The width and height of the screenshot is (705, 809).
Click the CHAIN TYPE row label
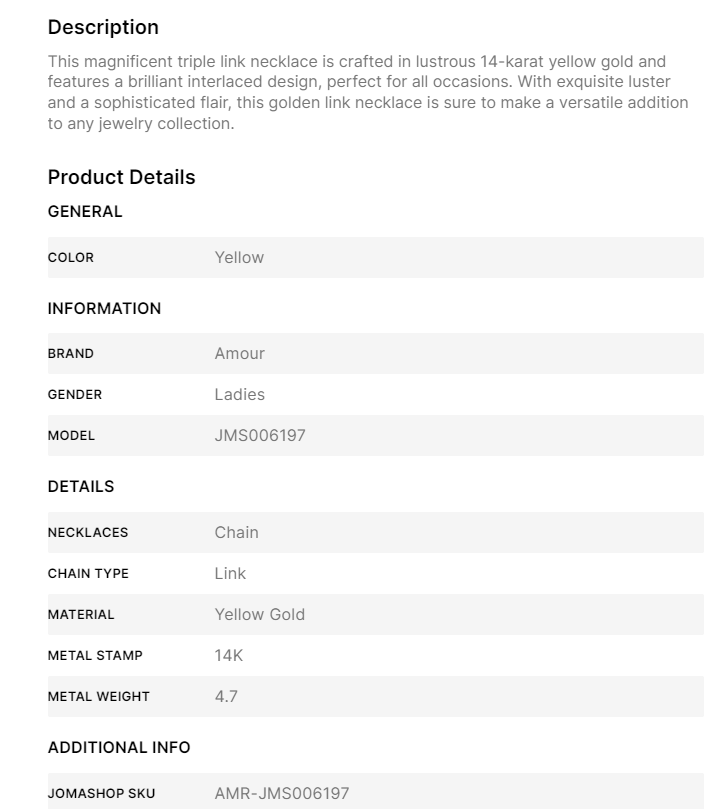pyautogui.click(x=88, y=574)
